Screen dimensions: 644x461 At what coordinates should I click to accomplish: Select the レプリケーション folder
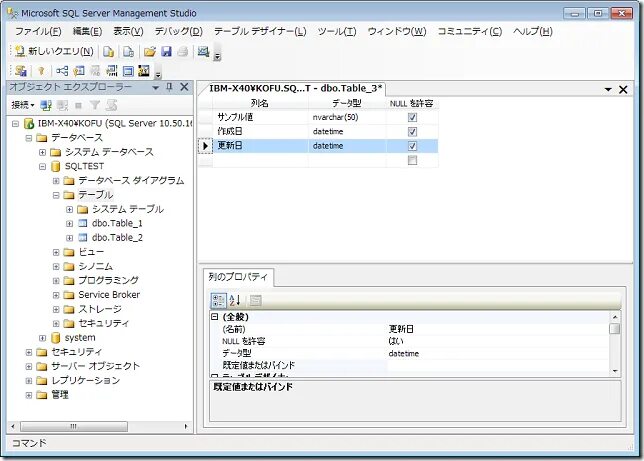point(85,380)
